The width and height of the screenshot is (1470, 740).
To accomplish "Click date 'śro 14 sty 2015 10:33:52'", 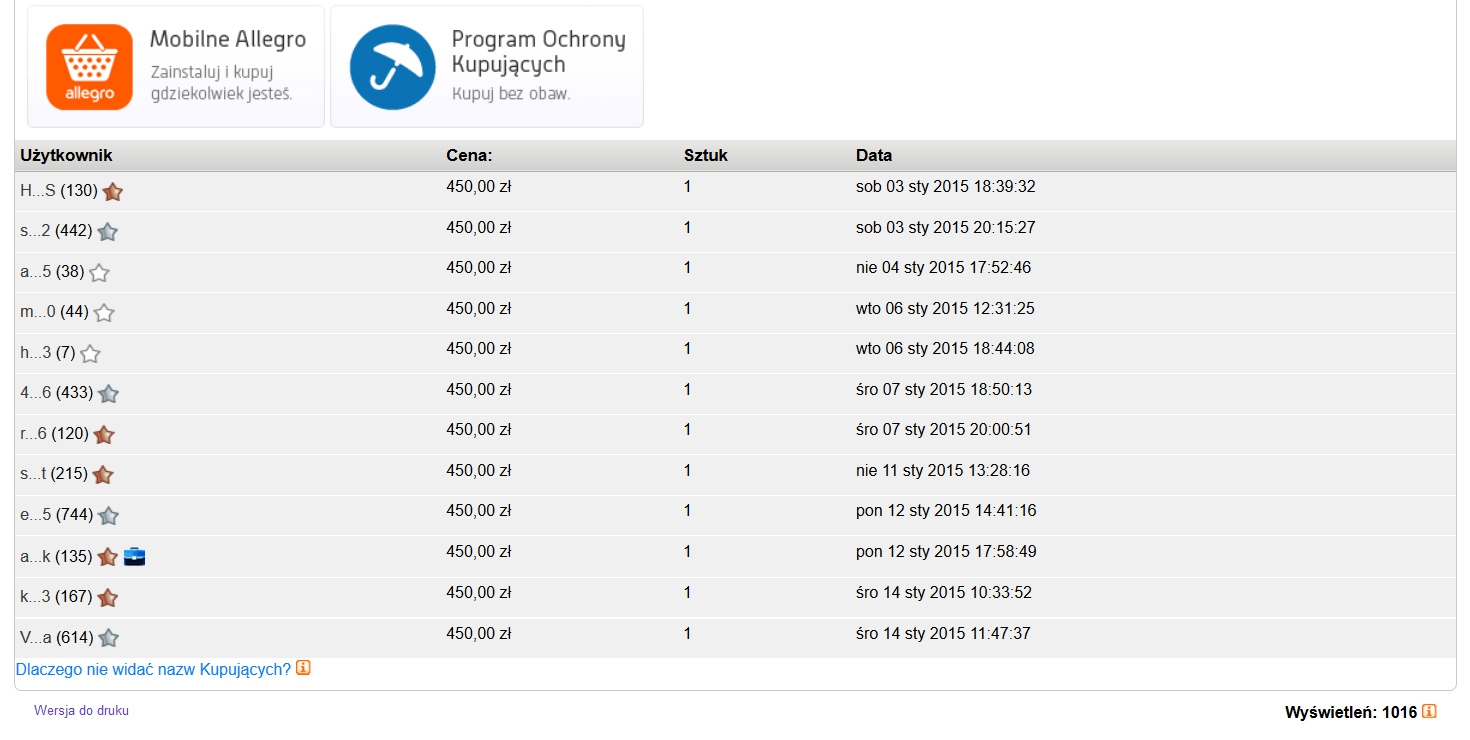I will coord(944,593).
